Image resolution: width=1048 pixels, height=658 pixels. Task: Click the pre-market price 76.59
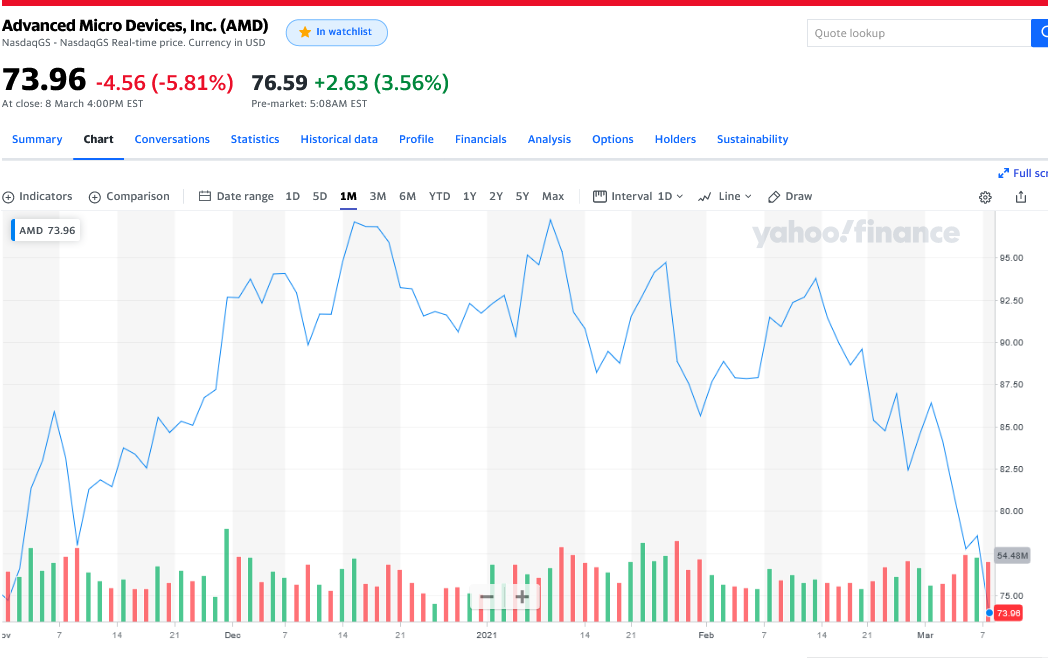pos(279,83)
